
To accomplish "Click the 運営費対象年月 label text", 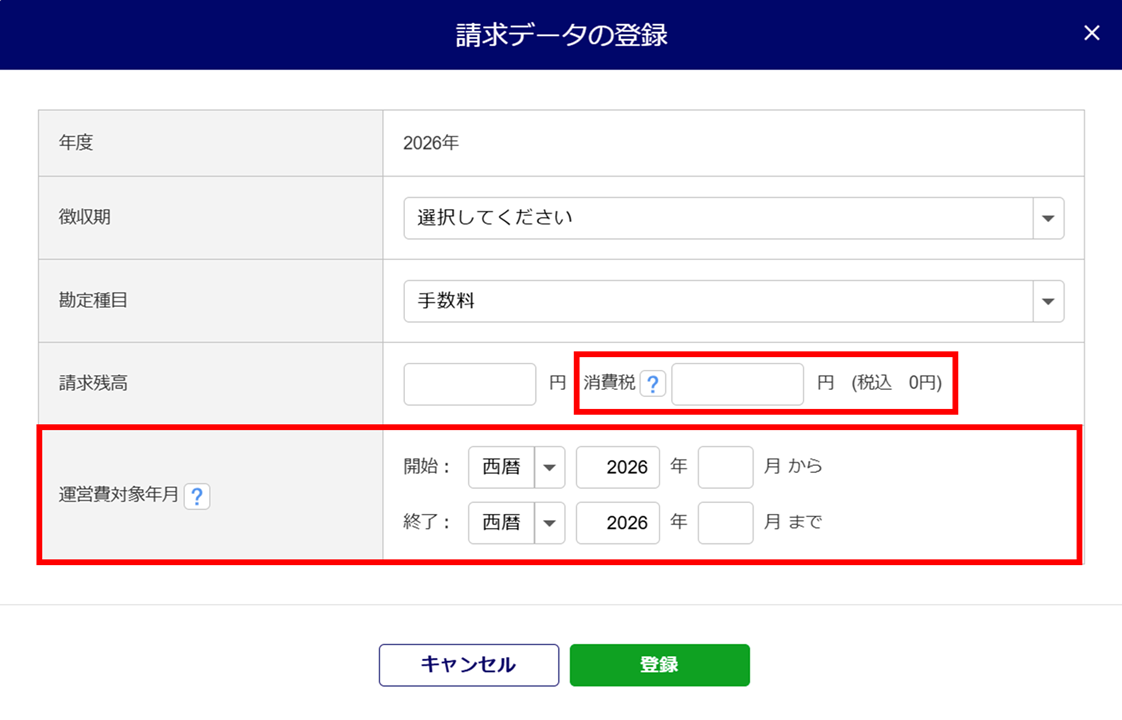I will pos(118,495).
